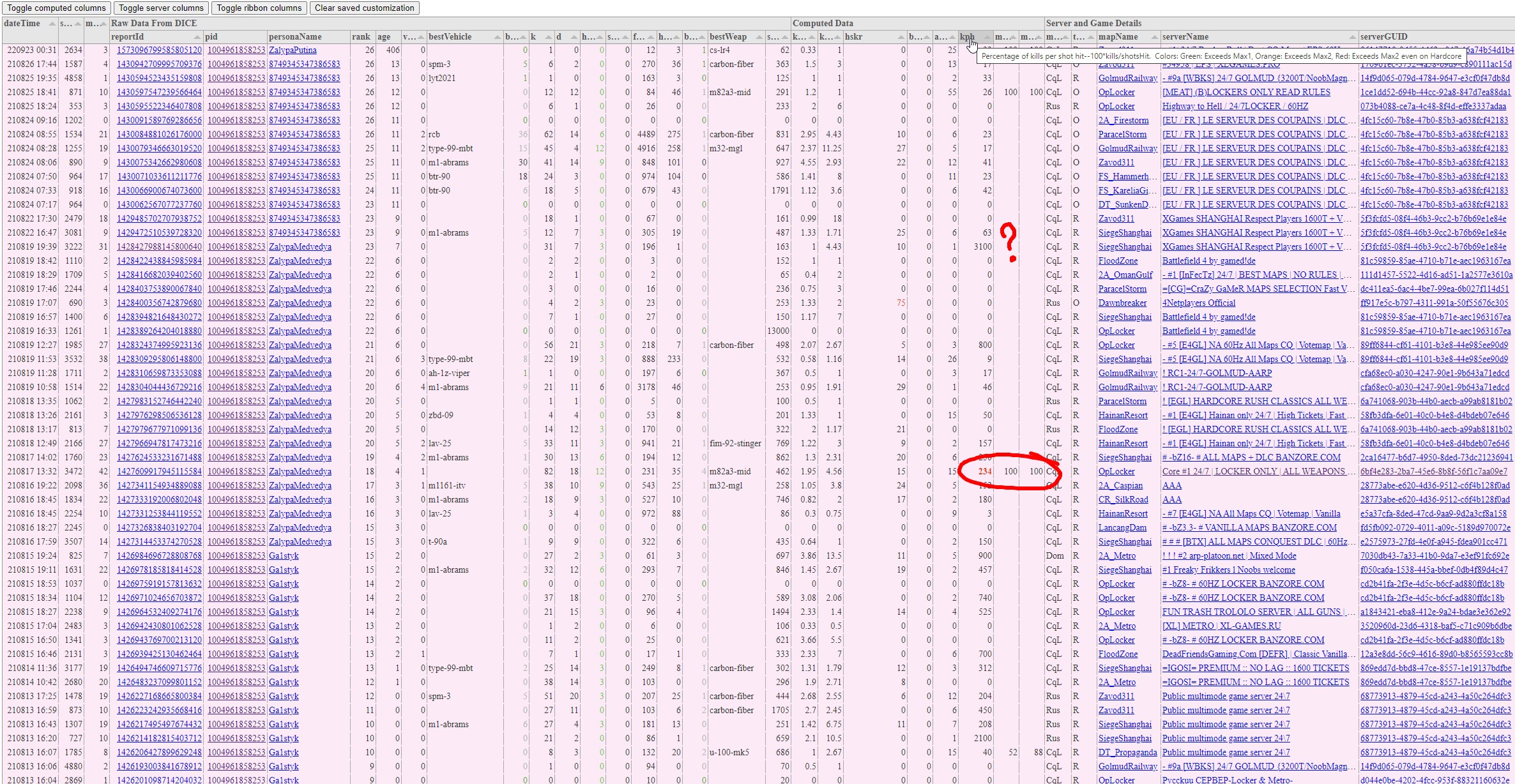Click the Raw Data From DICE group header
This screenshot has width=1515, height=784.
click(x=450, y=24)
